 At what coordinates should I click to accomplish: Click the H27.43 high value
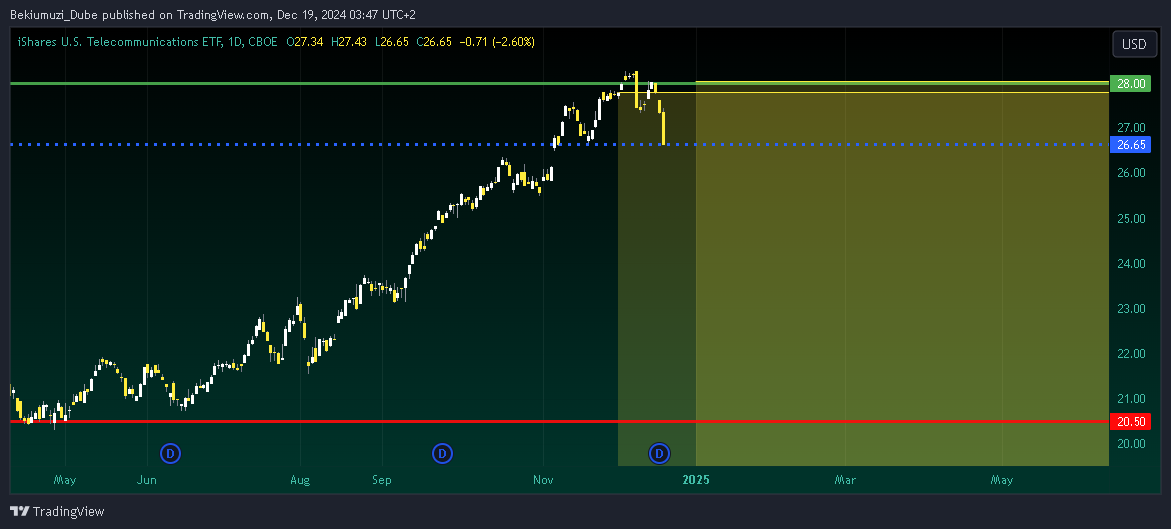click(x=350, y=42)
